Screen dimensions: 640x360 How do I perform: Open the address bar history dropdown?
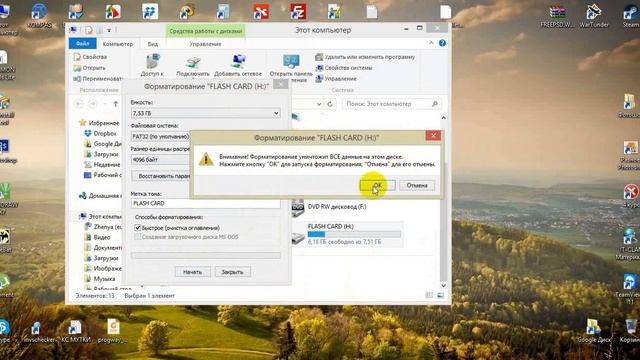[319, 104]
